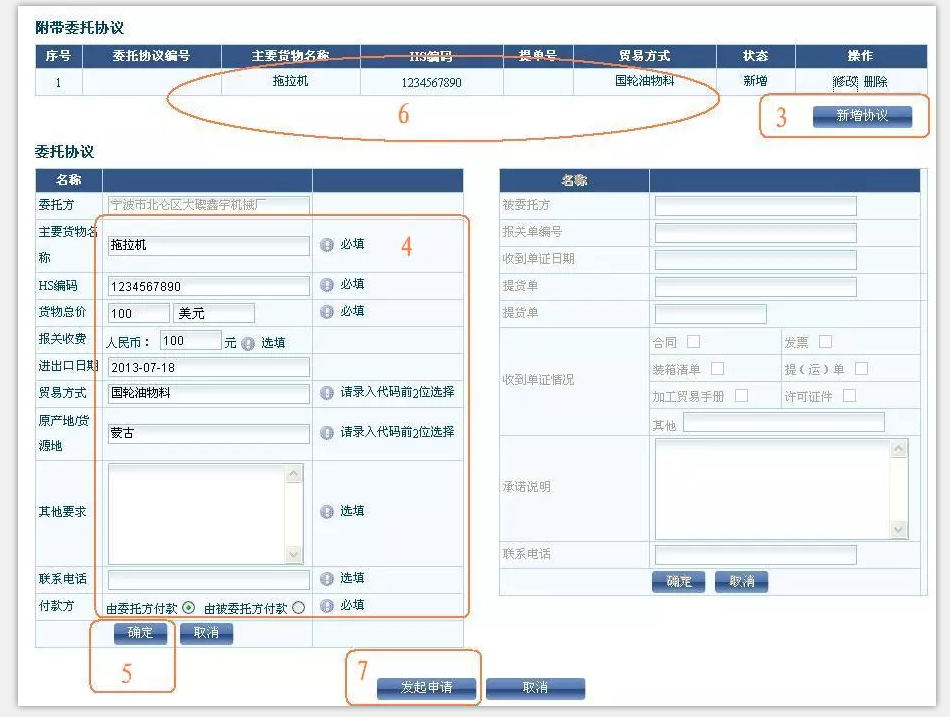Click the hint icon beside 原产地/货源地 field

326,433
